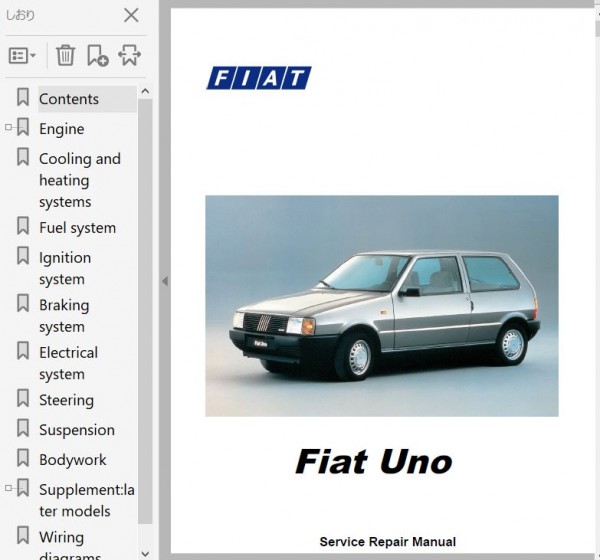The width and height of the screenshot is (600, 560).
Task: Click the Fiat Uno title text
Action: [x=374, y=462]
